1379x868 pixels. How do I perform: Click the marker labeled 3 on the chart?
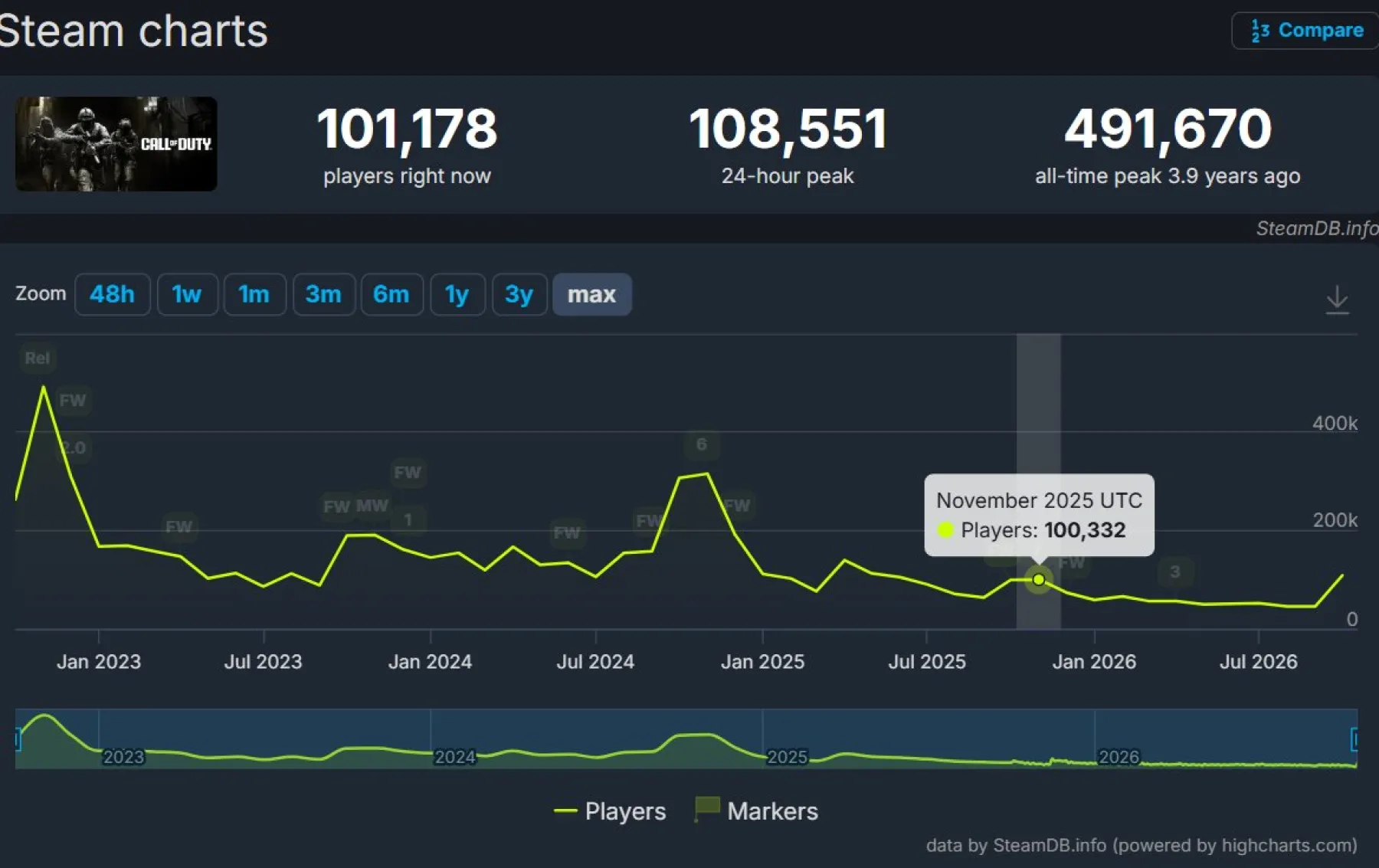[x=1175, y=572]
